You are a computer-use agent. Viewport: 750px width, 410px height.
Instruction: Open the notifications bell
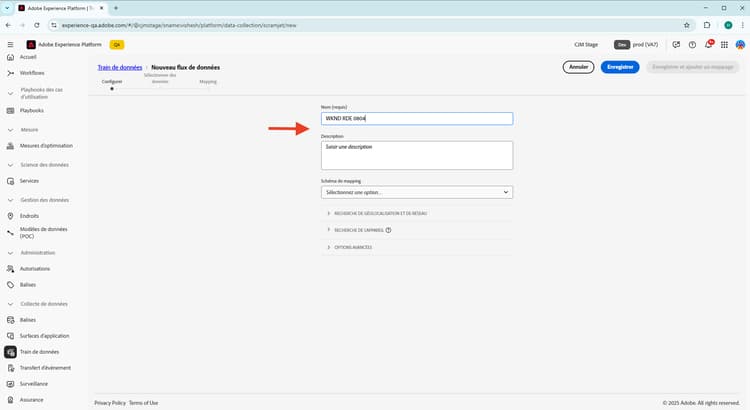pos(708,44)
